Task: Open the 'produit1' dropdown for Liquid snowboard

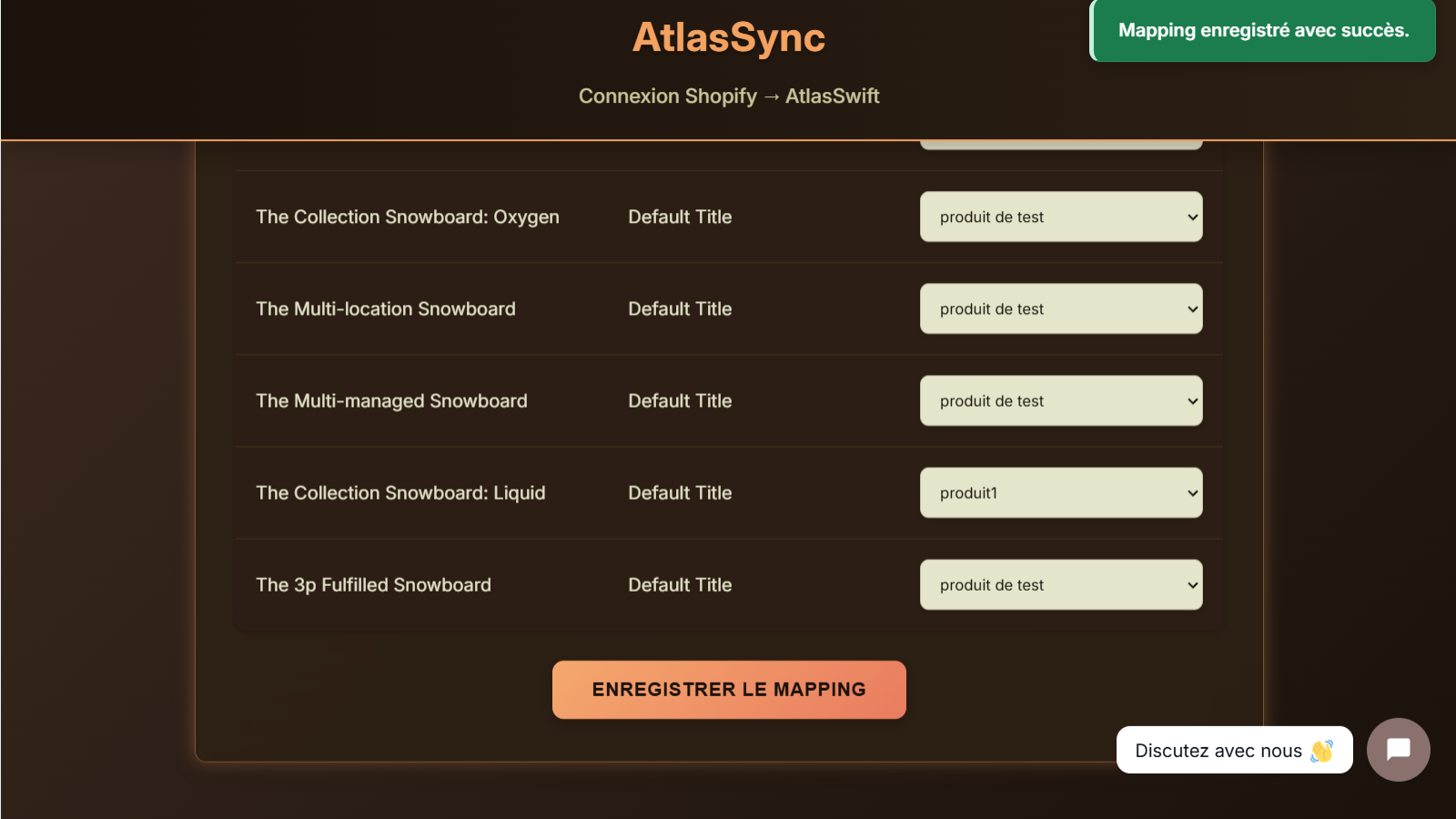Action: coord(1060,492)
